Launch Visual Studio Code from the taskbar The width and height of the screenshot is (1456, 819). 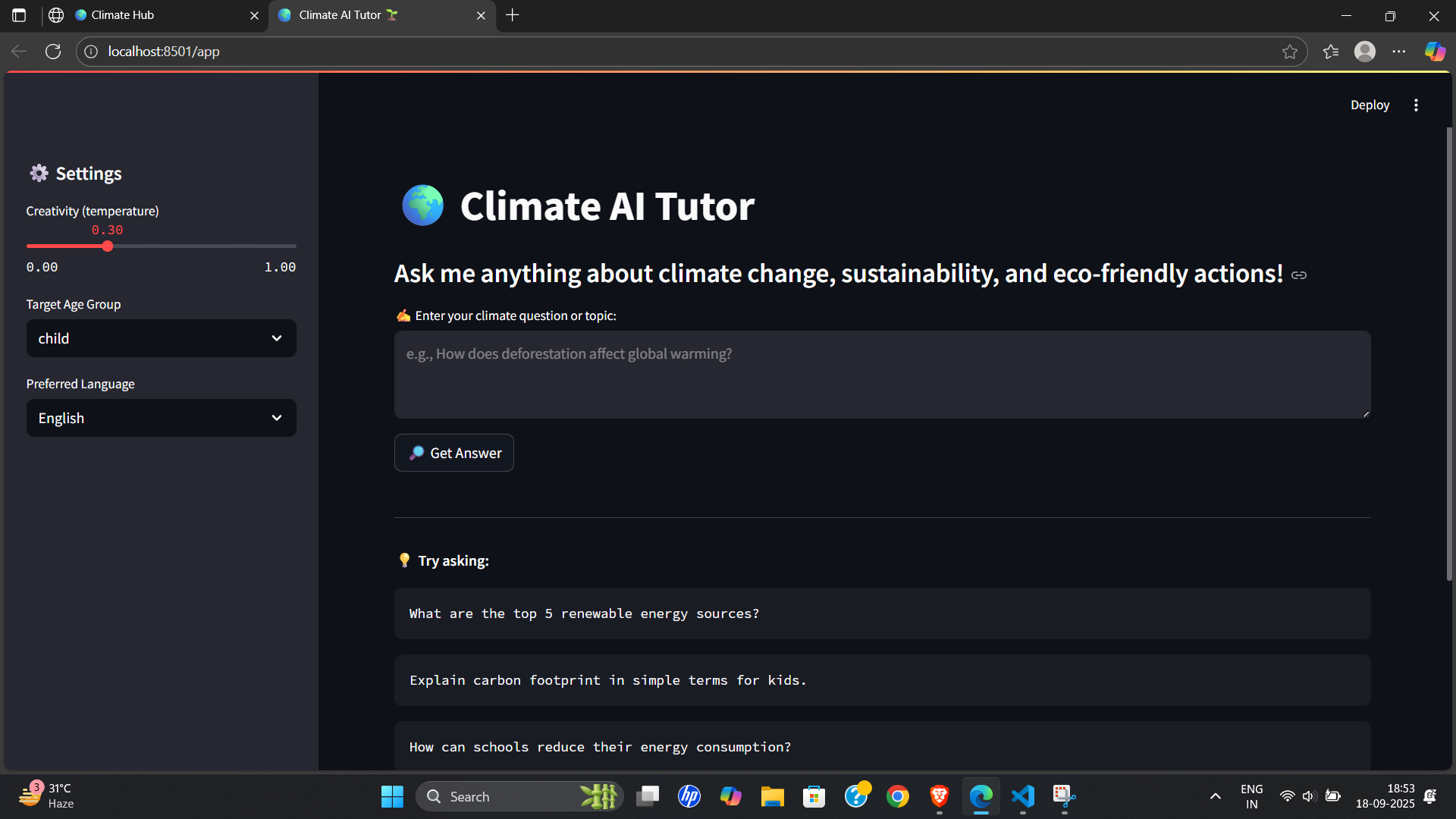pyautogui.click(x=1023, y=796)
